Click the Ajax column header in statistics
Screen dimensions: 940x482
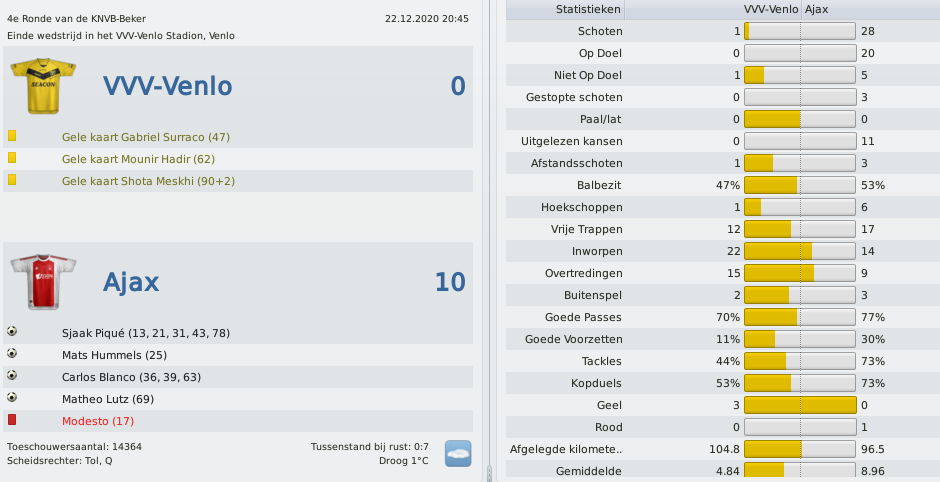click(x=817, y=10)
